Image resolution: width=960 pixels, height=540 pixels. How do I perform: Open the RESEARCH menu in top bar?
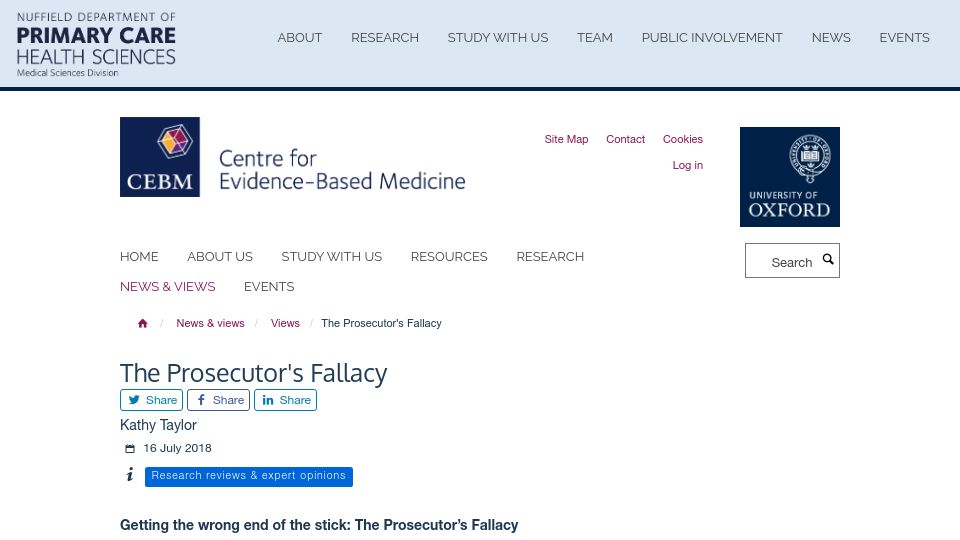pos(384,38)
